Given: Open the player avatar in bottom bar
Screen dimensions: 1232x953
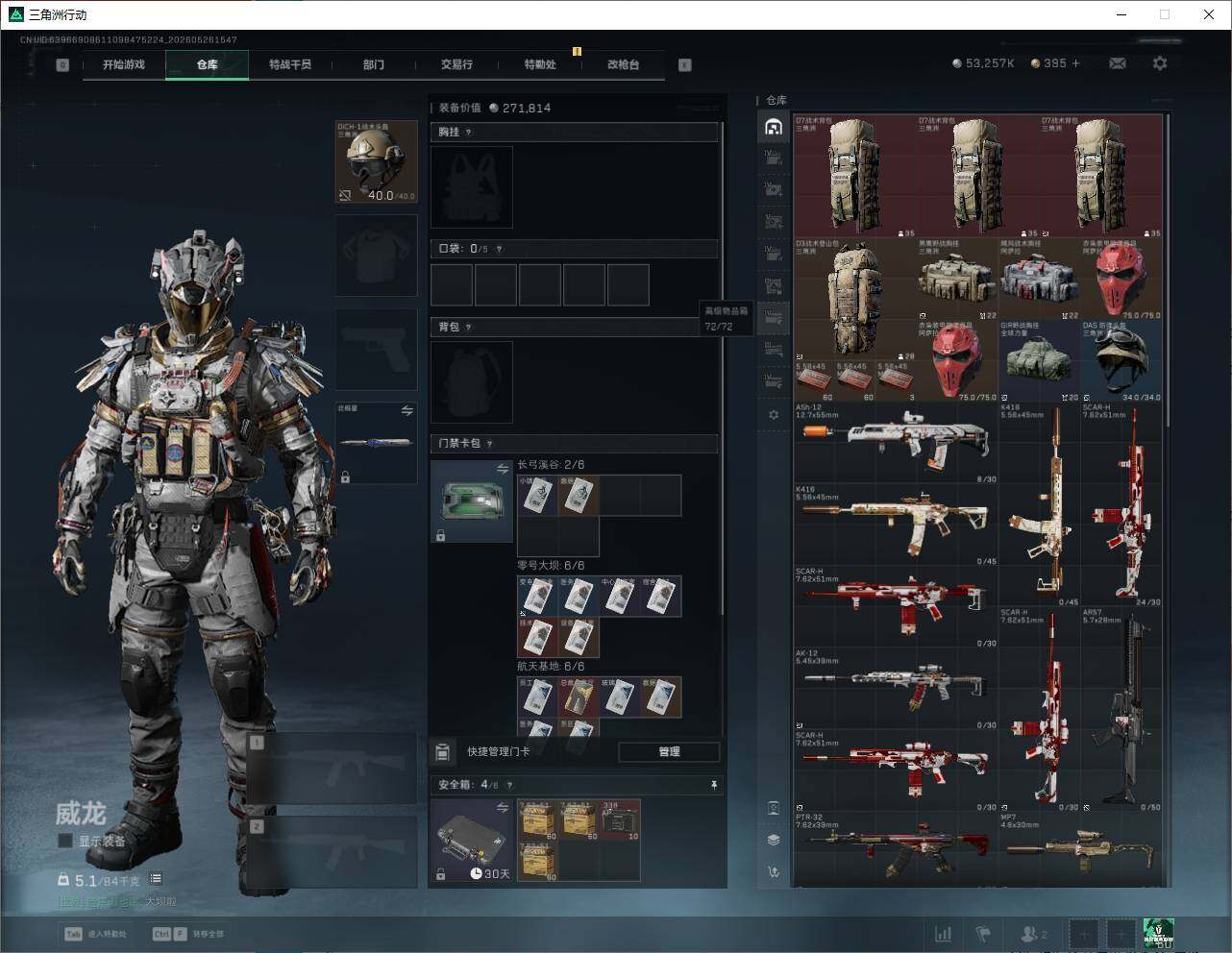Looking at the screenshot, I should [1158, 933].
